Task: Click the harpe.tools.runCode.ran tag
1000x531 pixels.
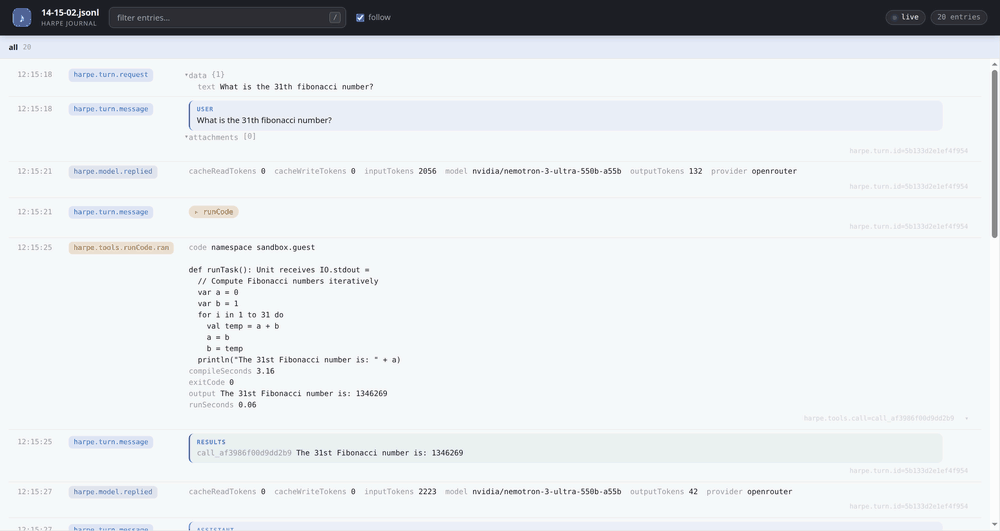Action: click(121, 247)
